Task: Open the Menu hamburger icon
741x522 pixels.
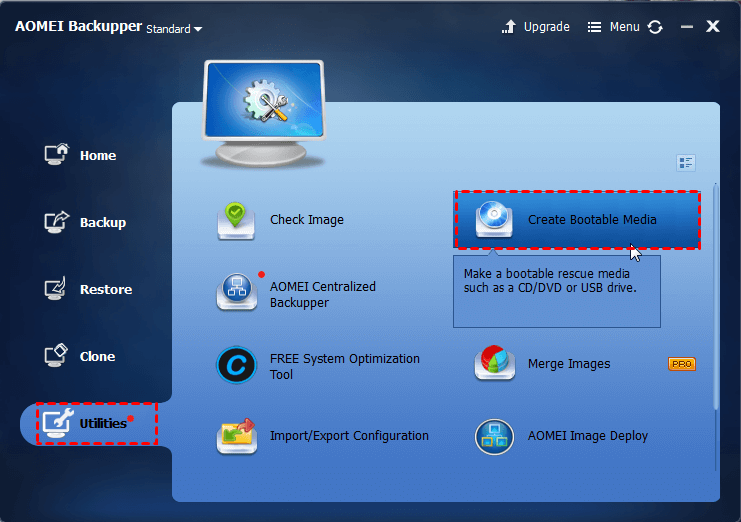Action: (x=594, y=27)
